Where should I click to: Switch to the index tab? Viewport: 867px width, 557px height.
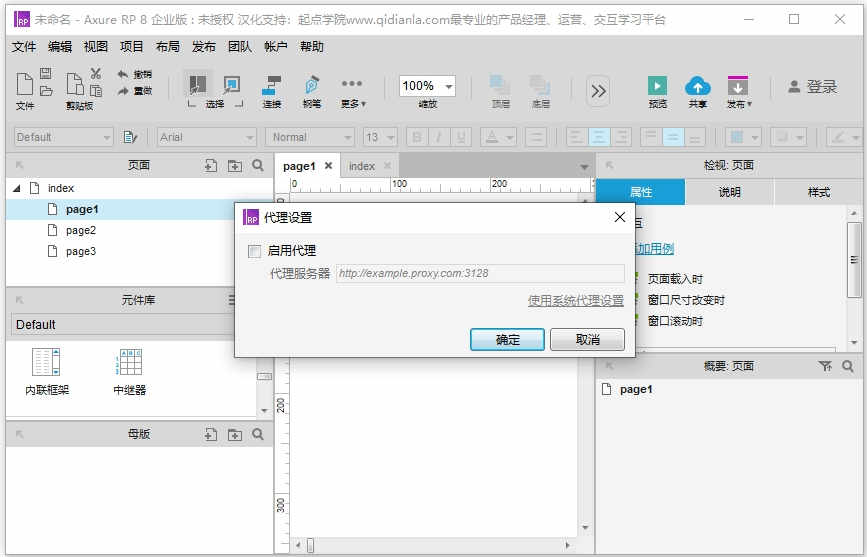click(x=362, y=166)
